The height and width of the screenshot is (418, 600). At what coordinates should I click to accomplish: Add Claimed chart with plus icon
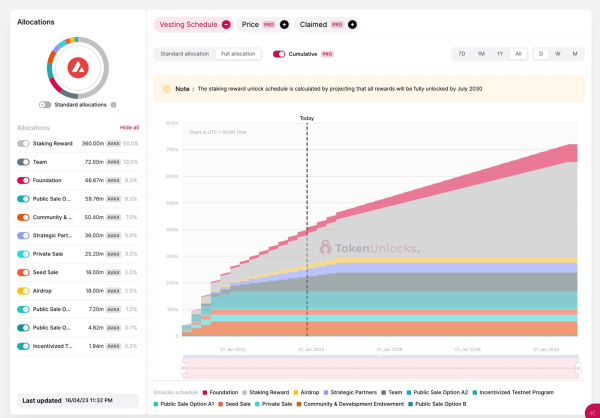352,24
